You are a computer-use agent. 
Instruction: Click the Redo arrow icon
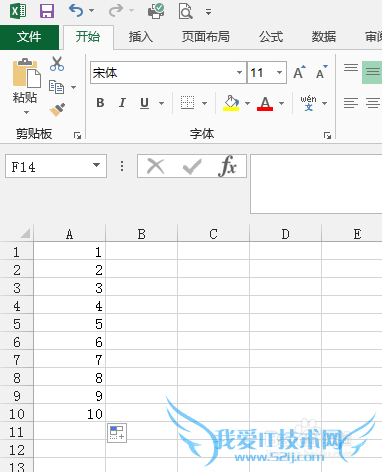click(116, 10)
